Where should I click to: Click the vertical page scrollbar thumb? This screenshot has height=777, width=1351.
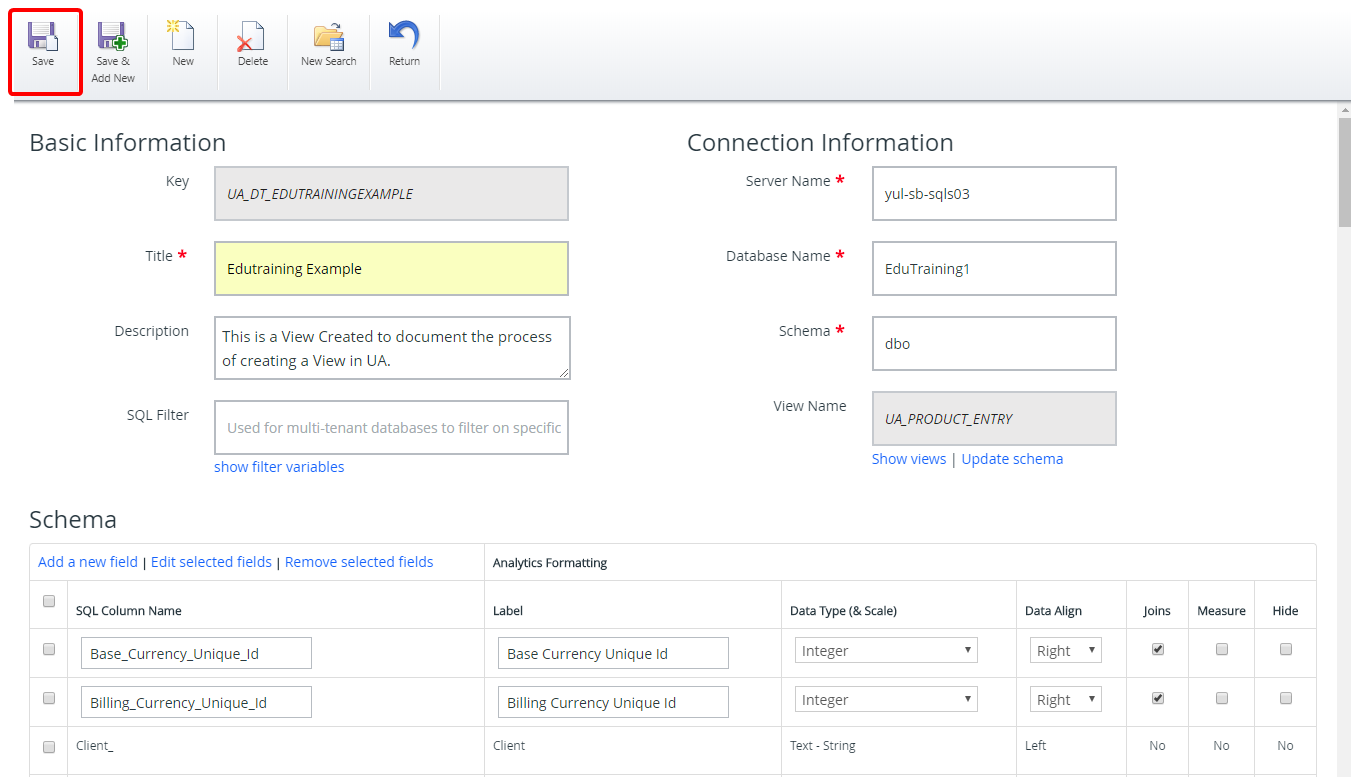coord(1344,172)
